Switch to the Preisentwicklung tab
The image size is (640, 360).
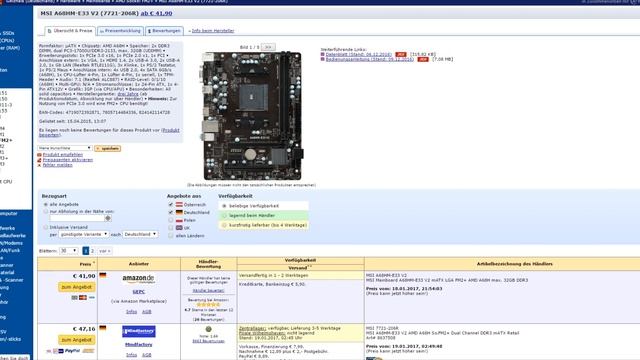pyautogui.click(x=120, y=31)
